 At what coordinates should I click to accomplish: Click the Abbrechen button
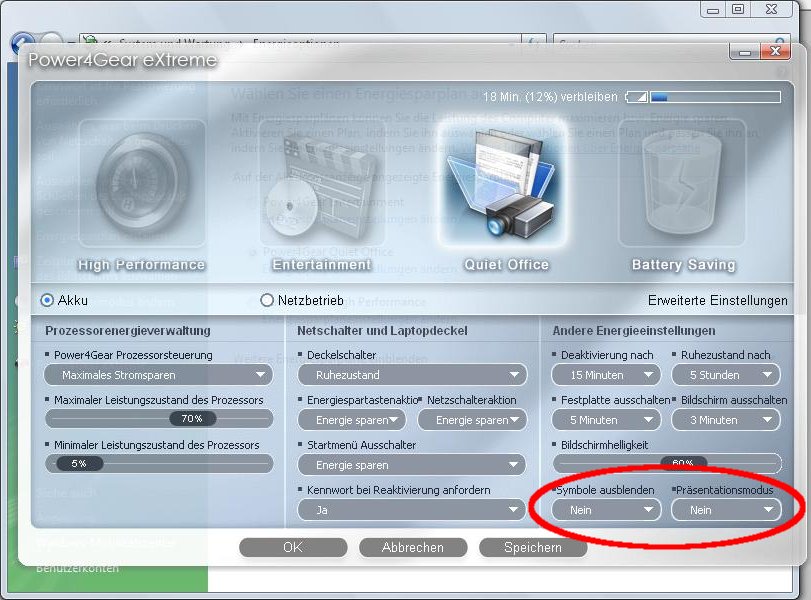click(x=414, y=547)
